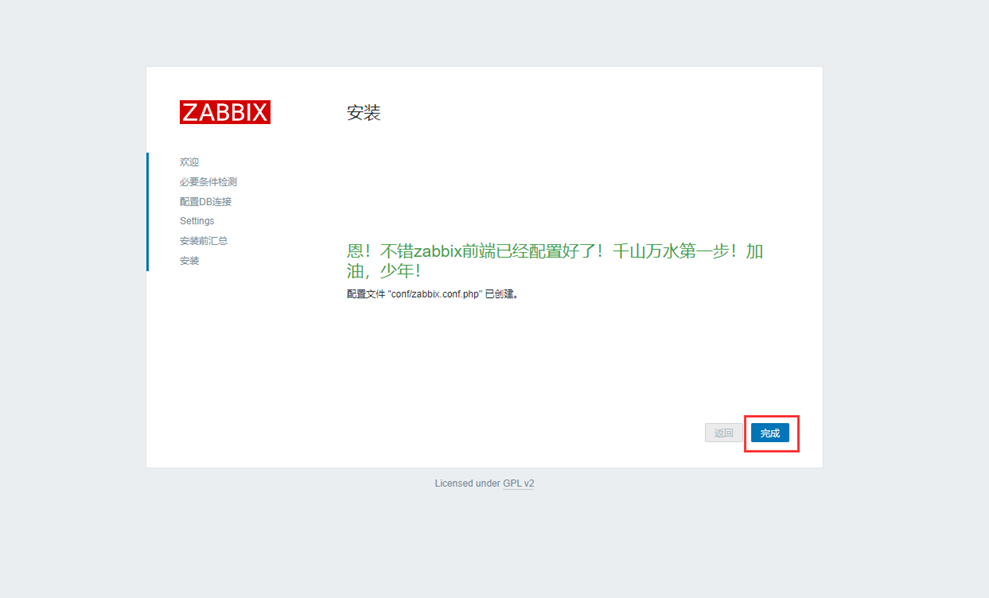
Task: Select the 安装 step in sidebar list
Action: (189, 261)
